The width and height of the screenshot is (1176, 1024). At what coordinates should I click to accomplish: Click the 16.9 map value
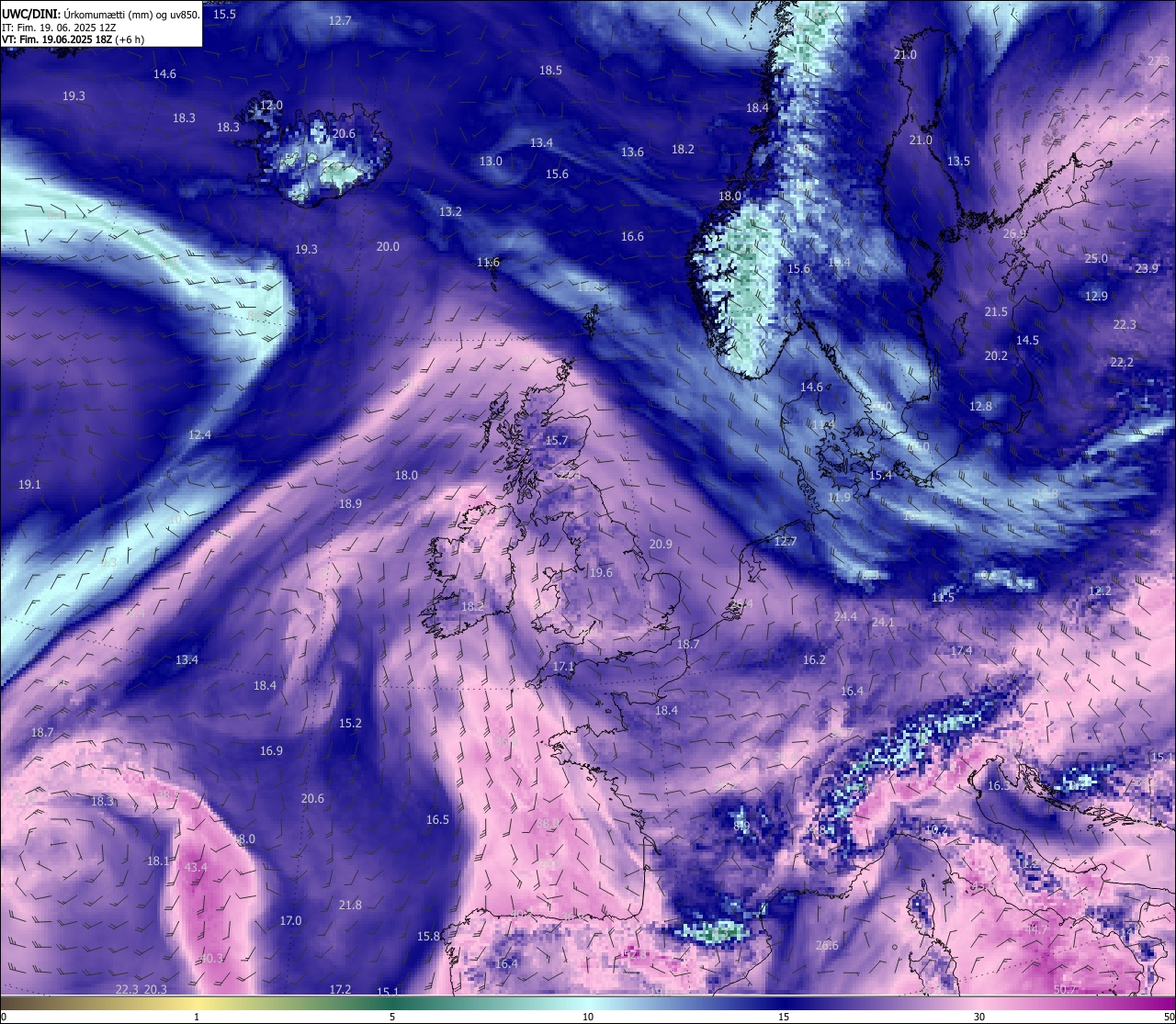point(271,750)
